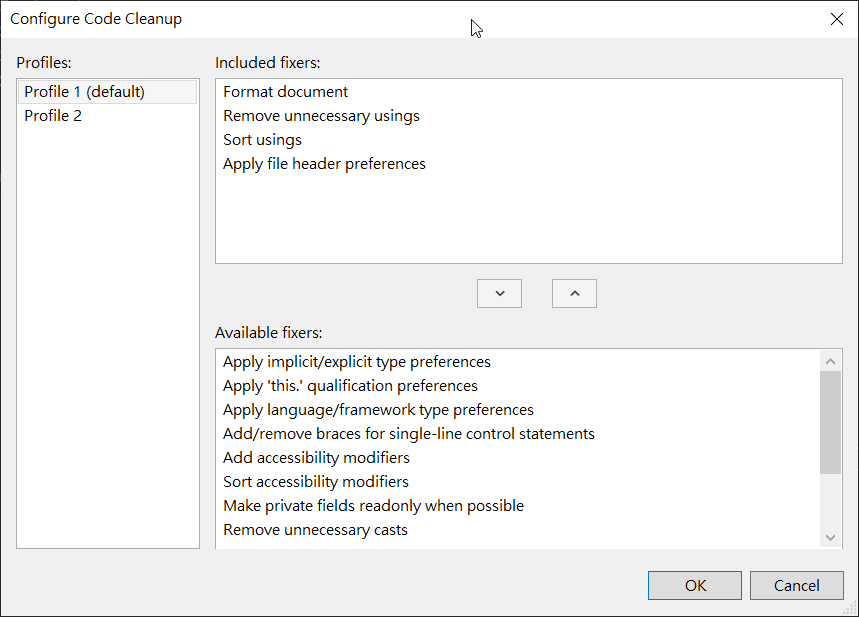Viewport: 859px width, 617px height.
Task: Select Remove unnecessary casts fixer
Action: (315, 530)
